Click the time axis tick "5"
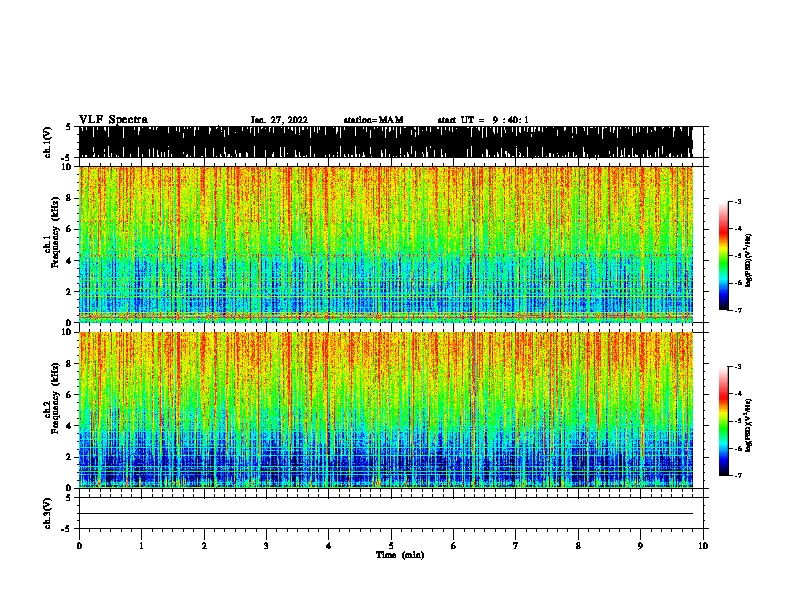 (391, 546)
